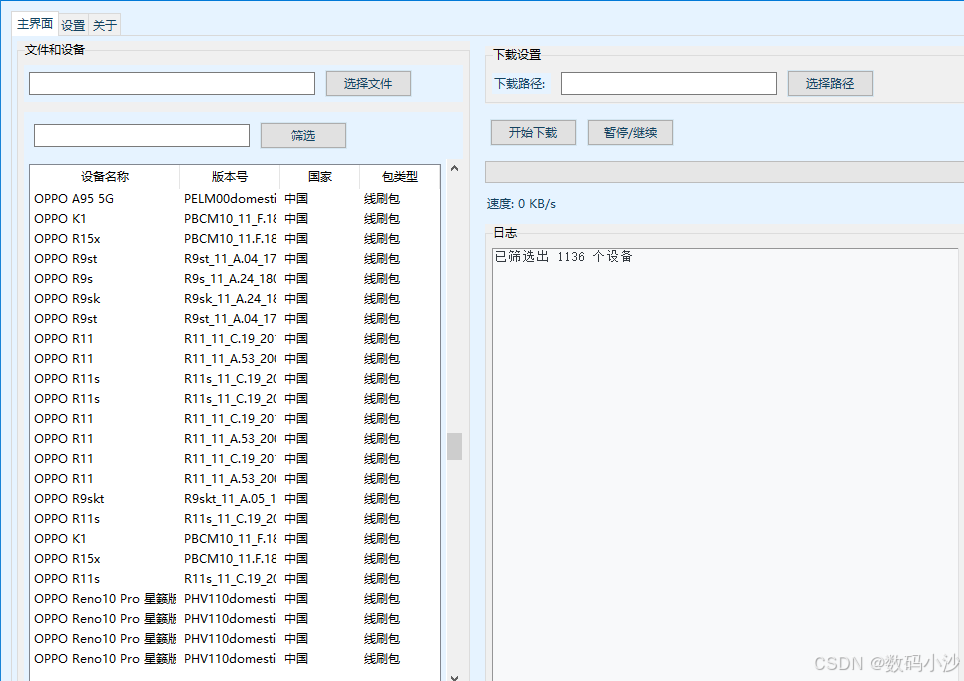964x681 pixels.
Task: Sort by 国家 column header
Action: tap(320, 177)
